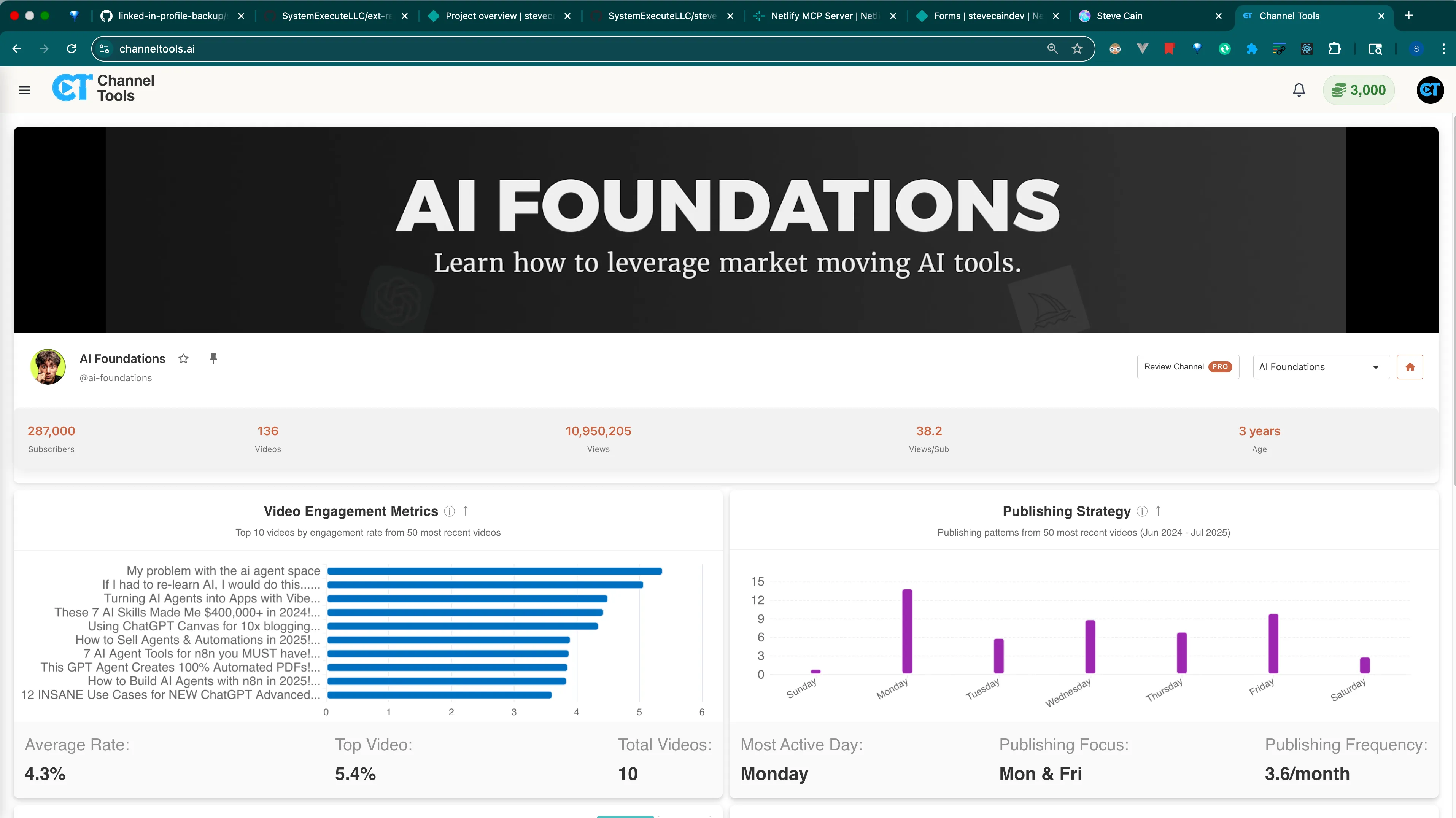
Task: Click the zoom magnifier in address bar
Action: (1052, 49)
